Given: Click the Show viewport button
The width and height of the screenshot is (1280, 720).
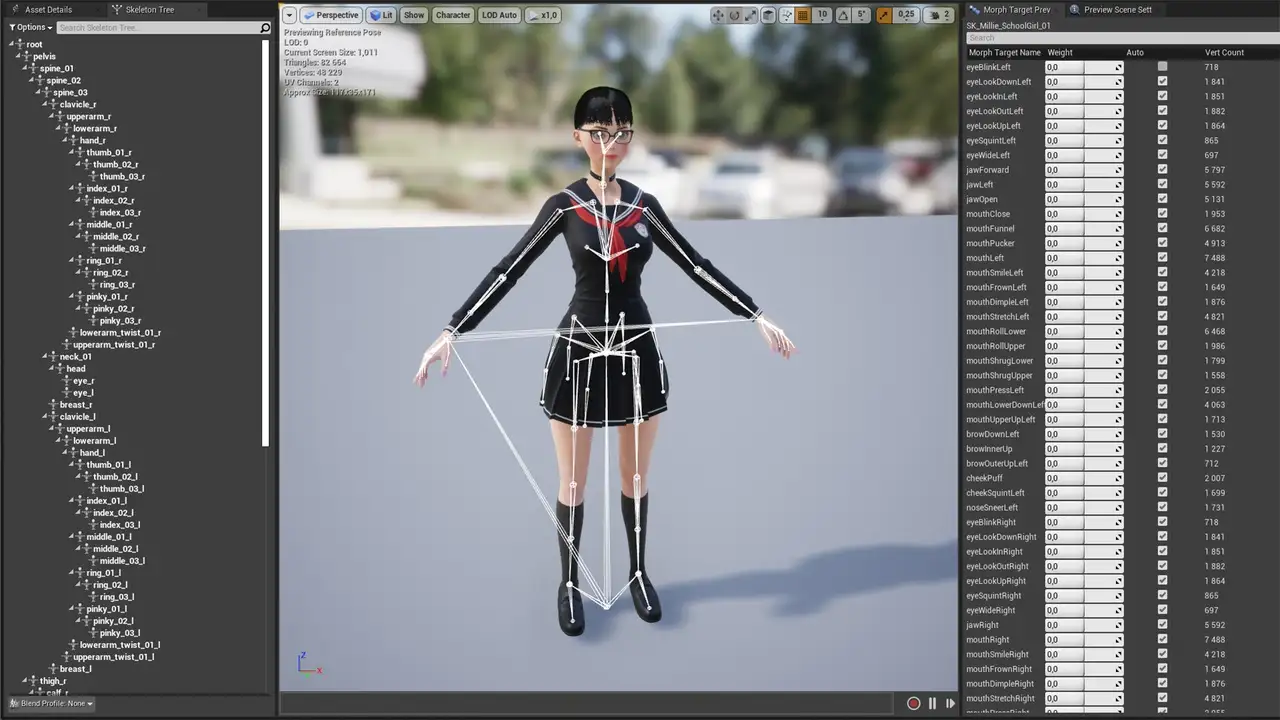Looking at the screenshot, I should coord(414,15).
